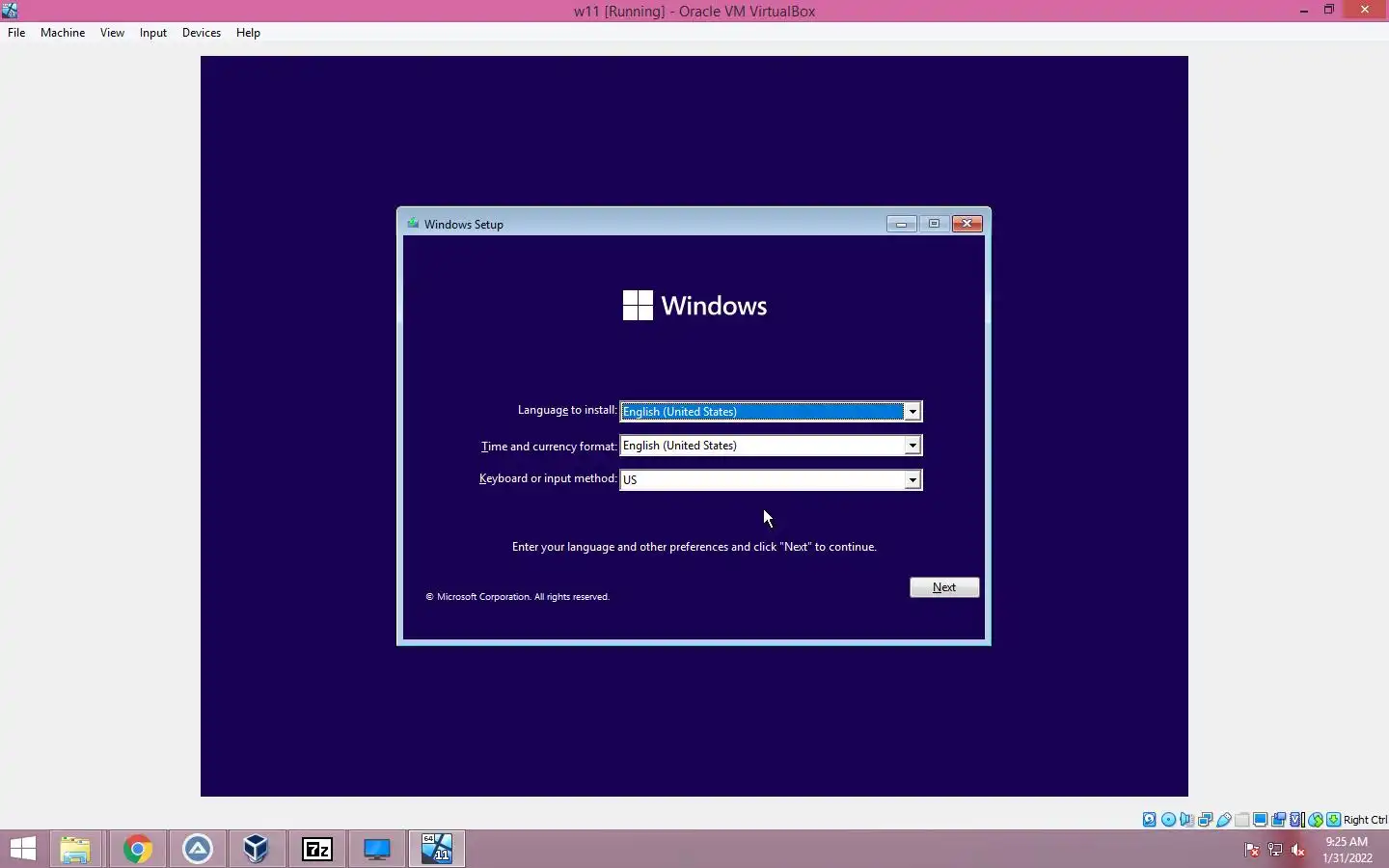The height and width of the screenshot is (868, 1389).
Task: Minimize the VirtualBox window
Action: (x=1304, y=11)
